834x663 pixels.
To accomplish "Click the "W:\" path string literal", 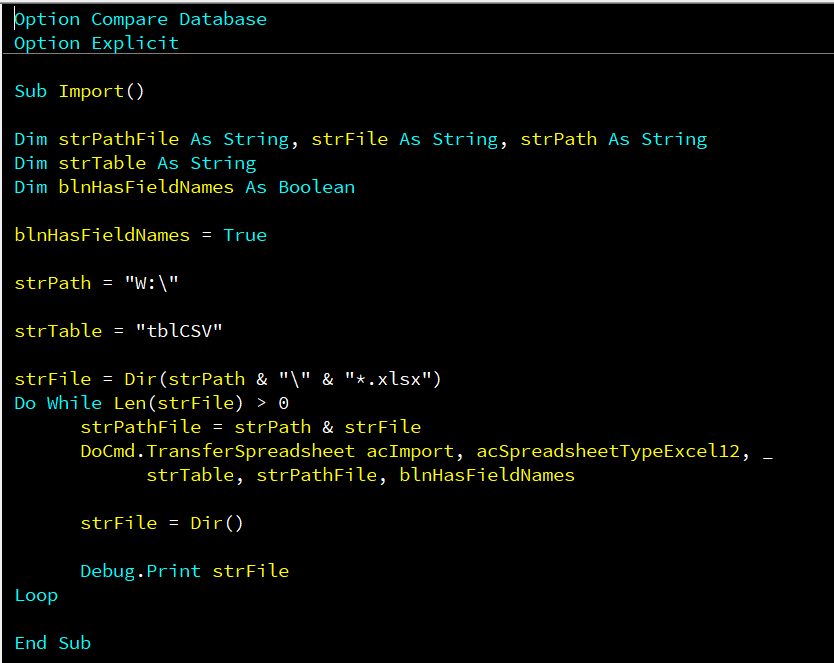I will click(x=151, y=283).
